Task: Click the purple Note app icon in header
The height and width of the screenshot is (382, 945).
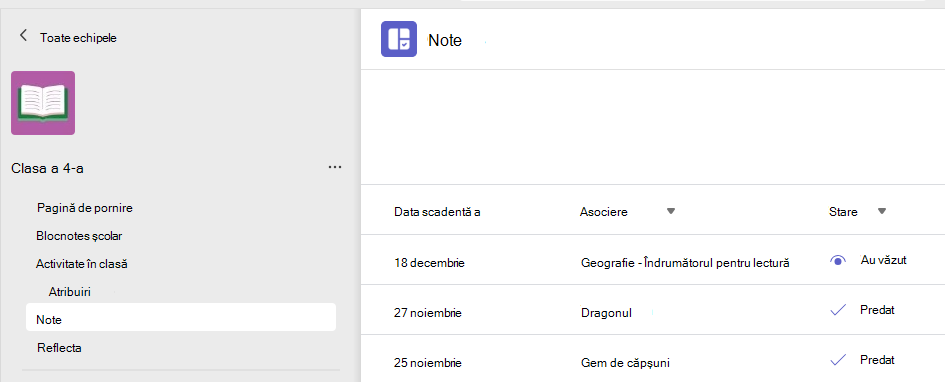Action: tap(399, 39)
